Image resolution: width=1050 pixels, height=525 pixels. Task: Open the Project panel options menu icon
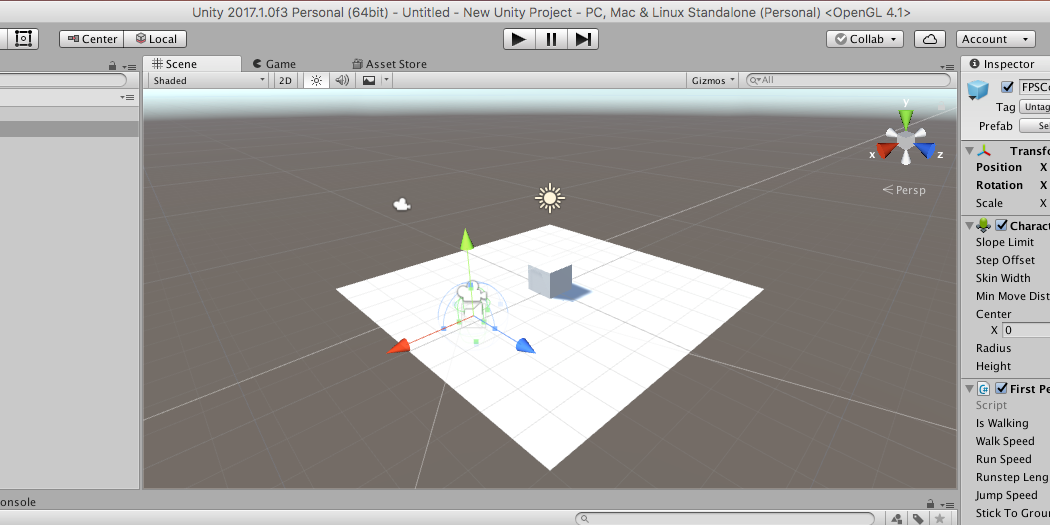[x=947, y=505]
